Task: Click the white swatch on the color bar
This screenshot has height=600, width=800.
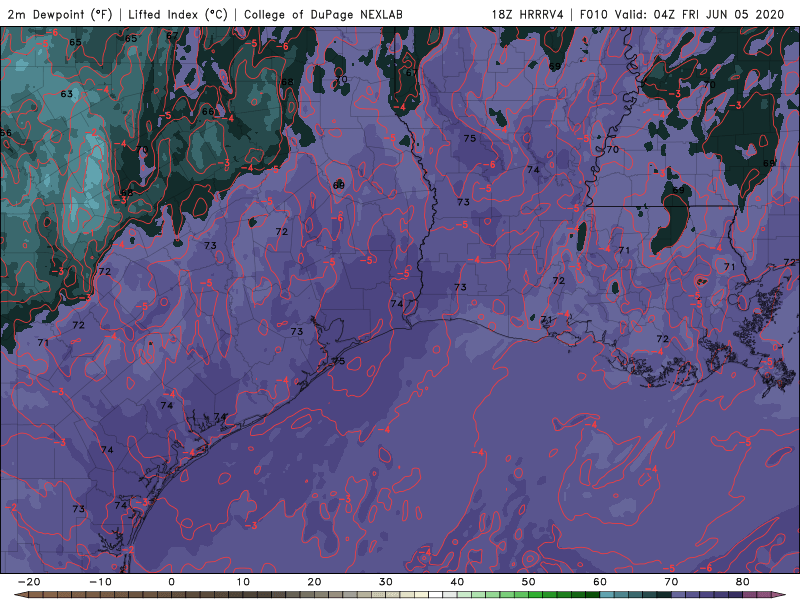Action: click(x=436, y=594)
